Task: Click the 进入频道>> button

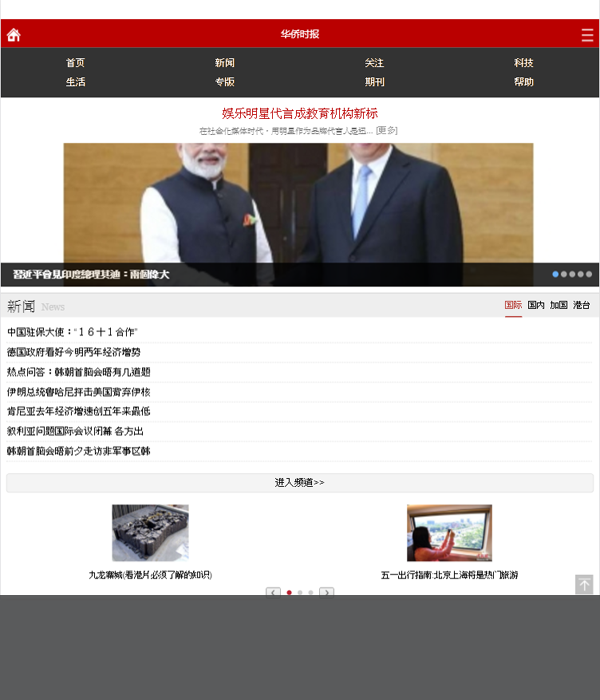Action: coord(300,483)
